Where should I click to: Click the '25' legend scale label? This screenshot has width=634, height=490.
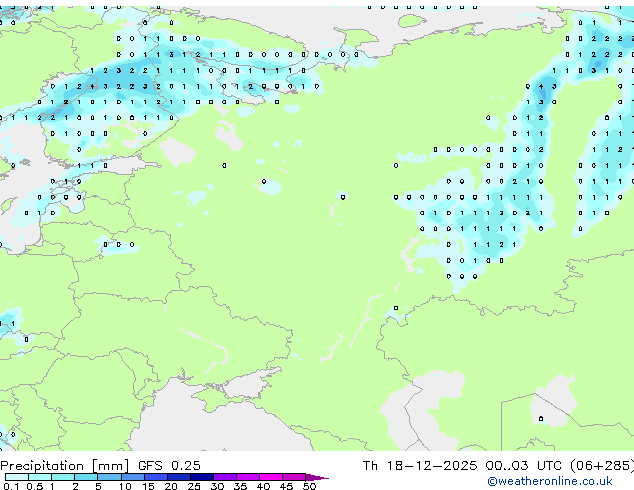194,486
